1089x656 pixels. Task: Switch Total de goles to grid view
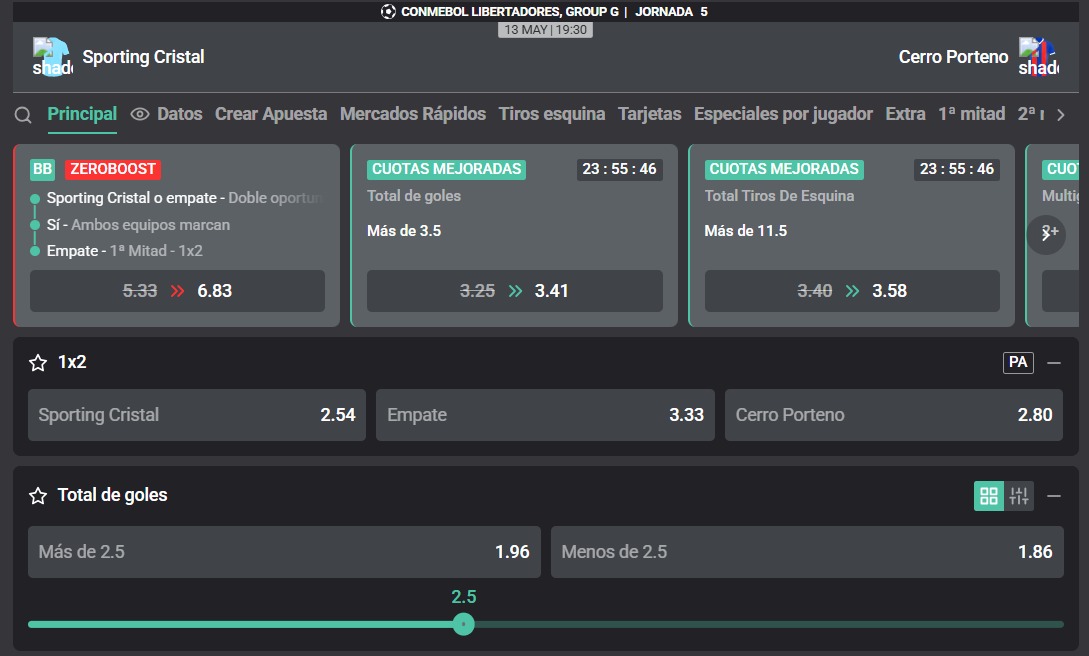[x=989, y=496]
